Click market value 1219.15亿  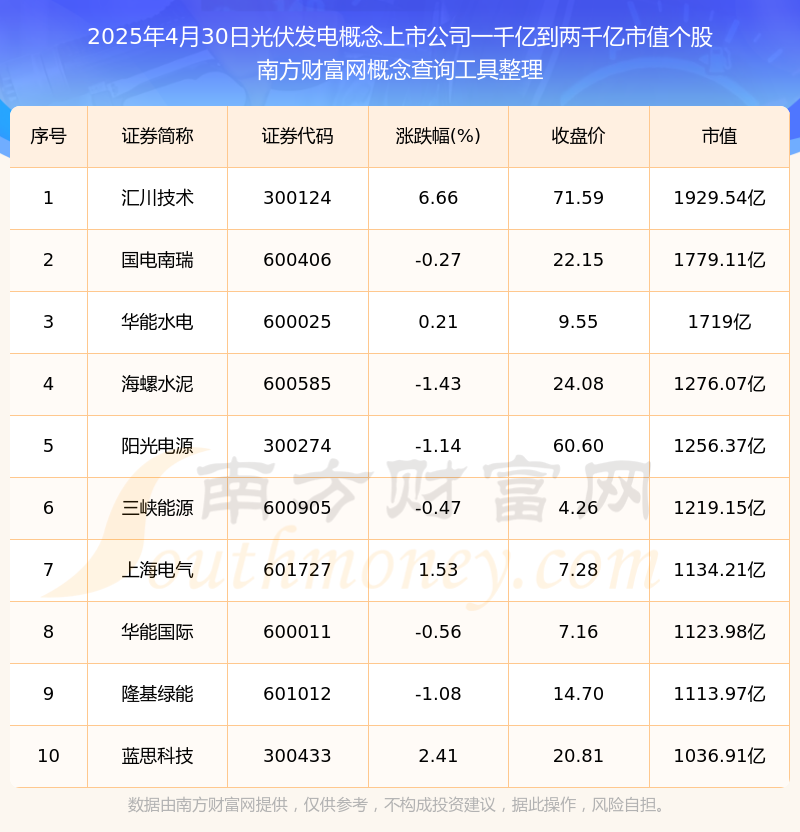(x=719, y=508)
